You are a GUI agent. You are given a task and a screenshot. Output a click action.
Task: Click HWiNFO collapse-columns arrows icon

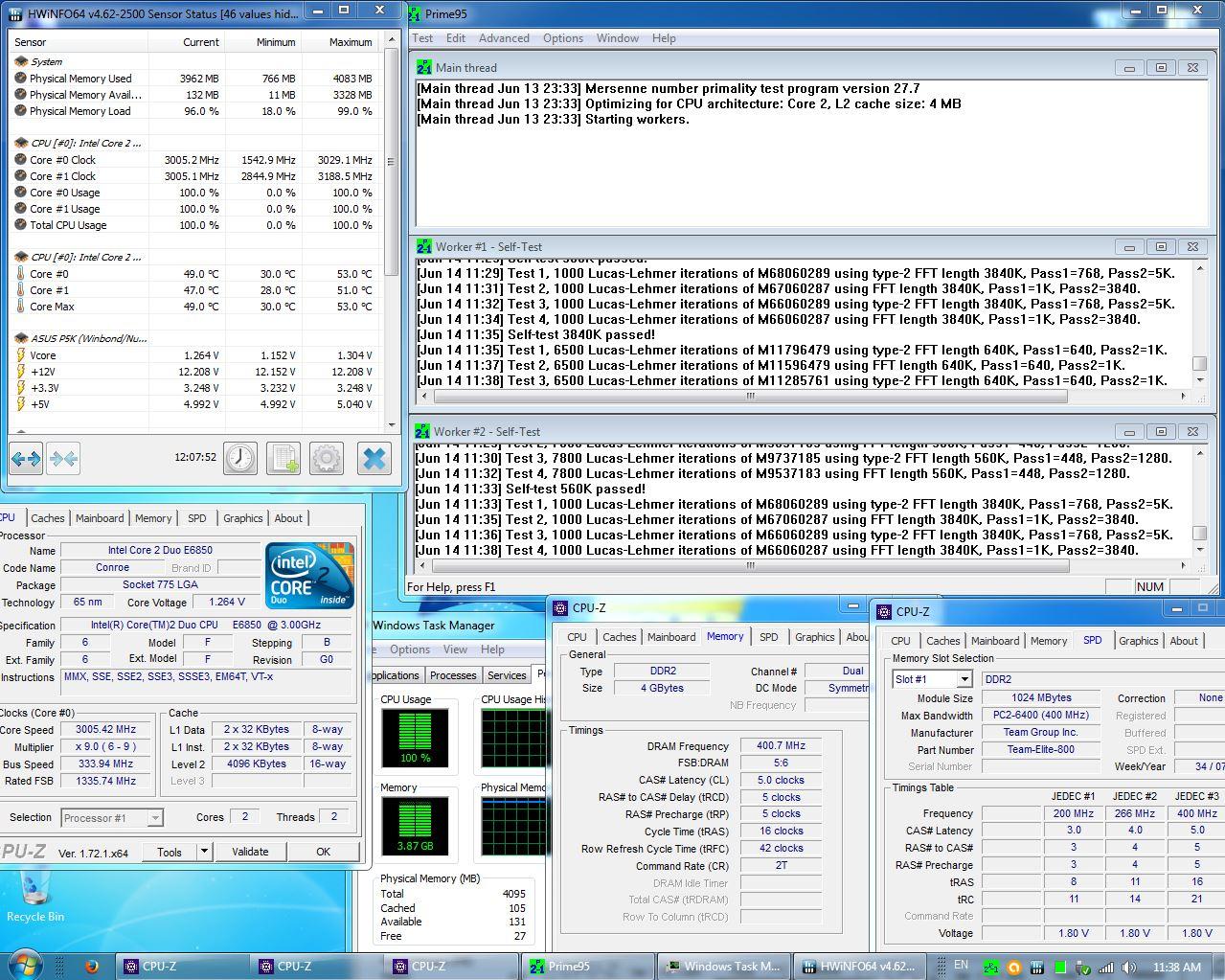click(63, 459)
